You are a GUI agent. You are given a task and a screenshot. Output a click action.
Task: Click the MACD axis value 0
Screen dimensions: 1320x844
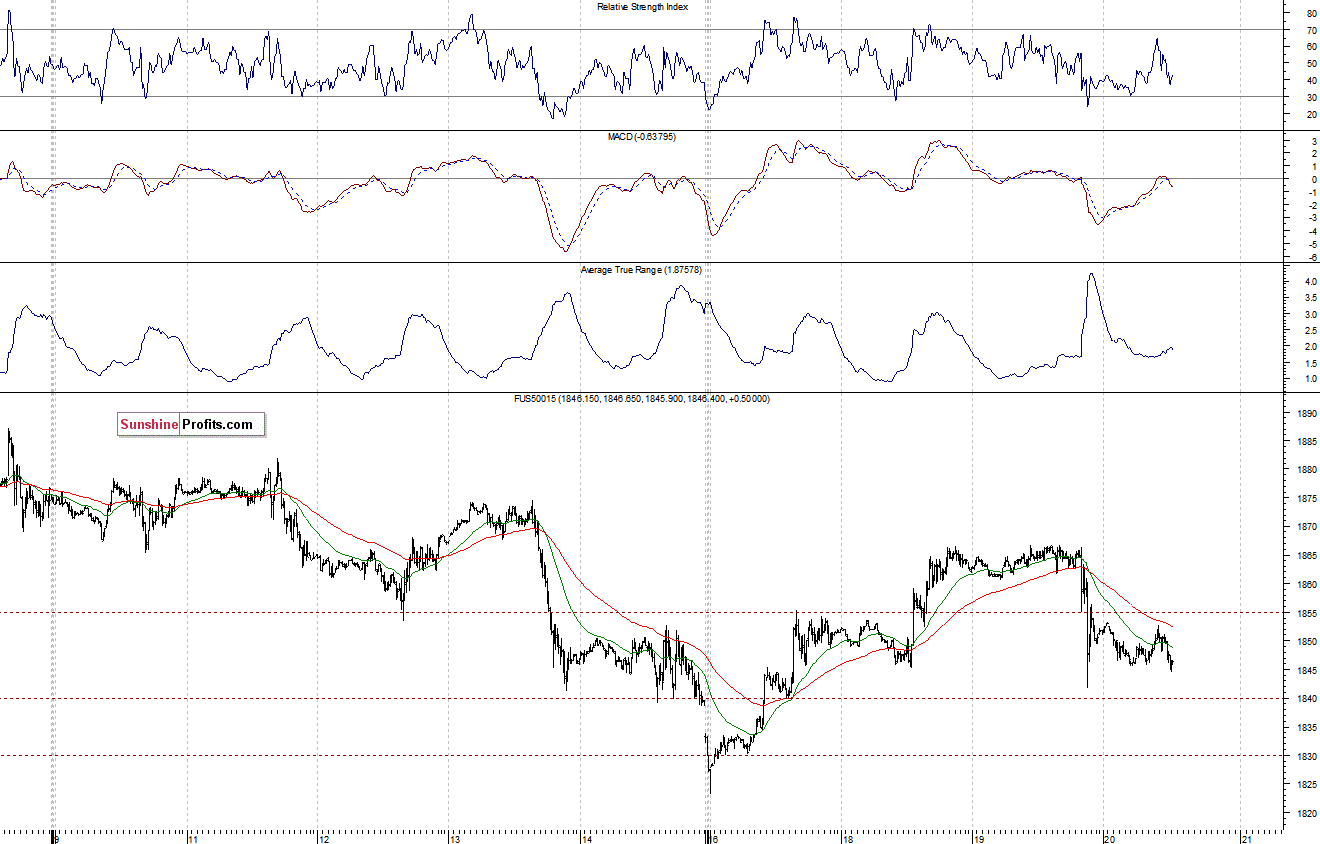point(1313,180)
